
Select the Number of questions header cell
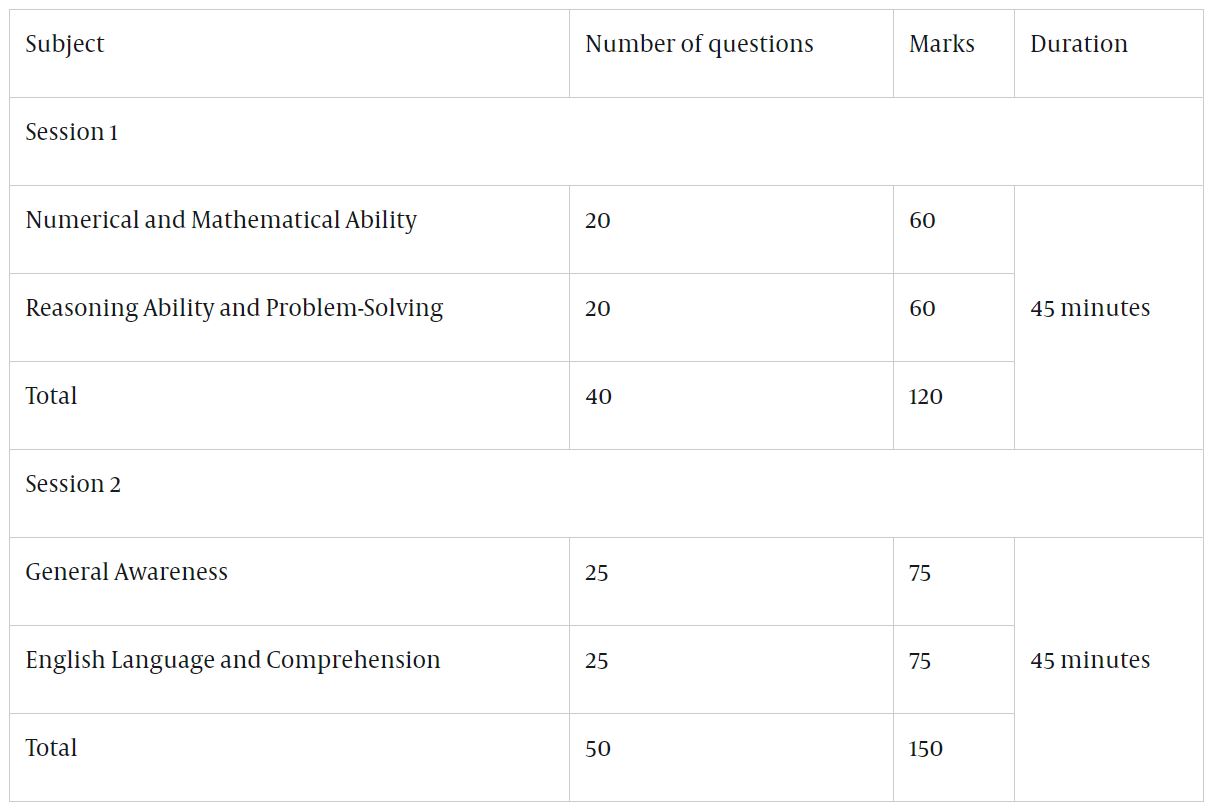click(x=699, y=44)
